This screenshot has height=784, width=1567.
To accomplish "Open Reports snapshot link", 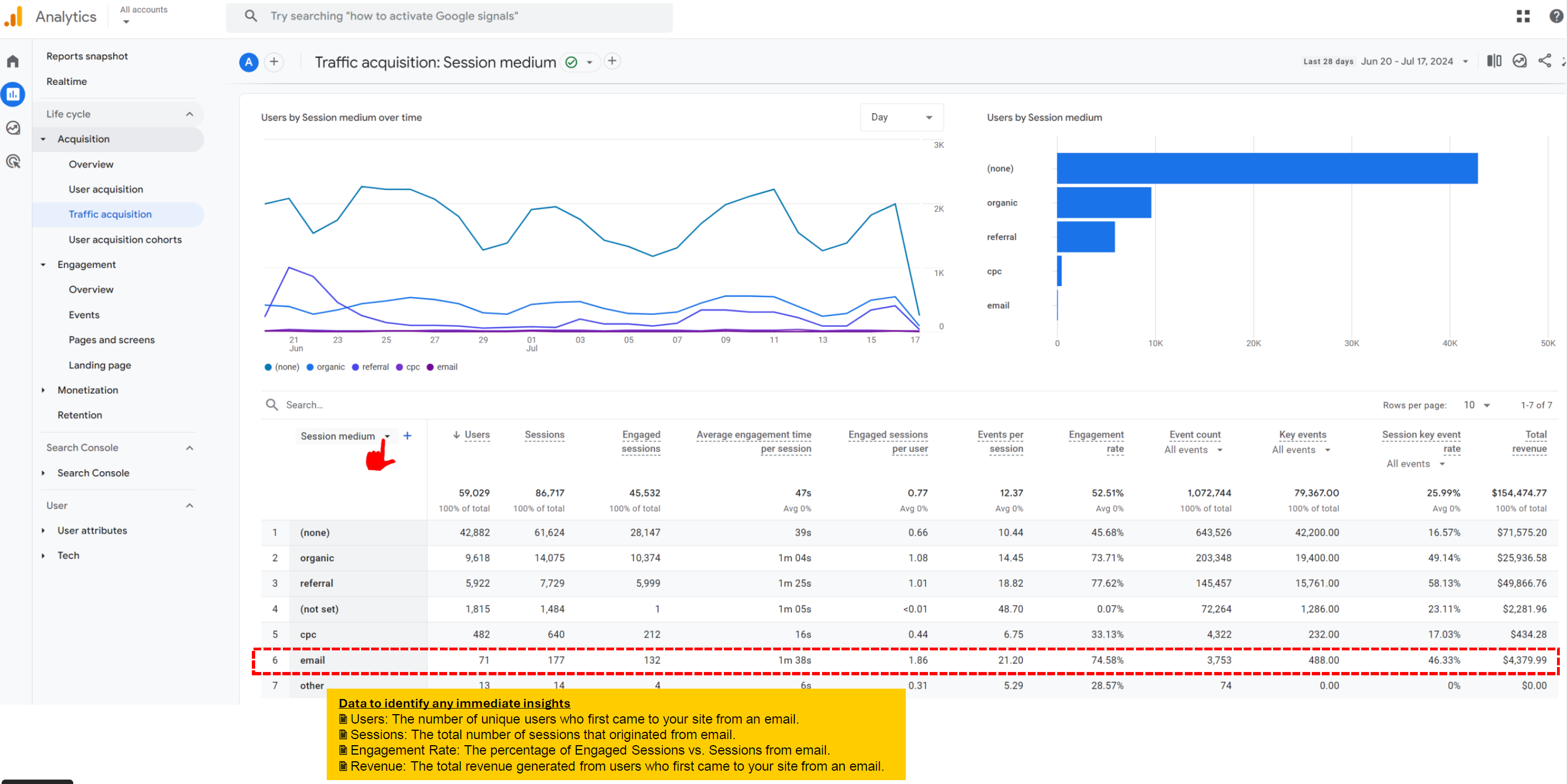I will pos(87,56).
